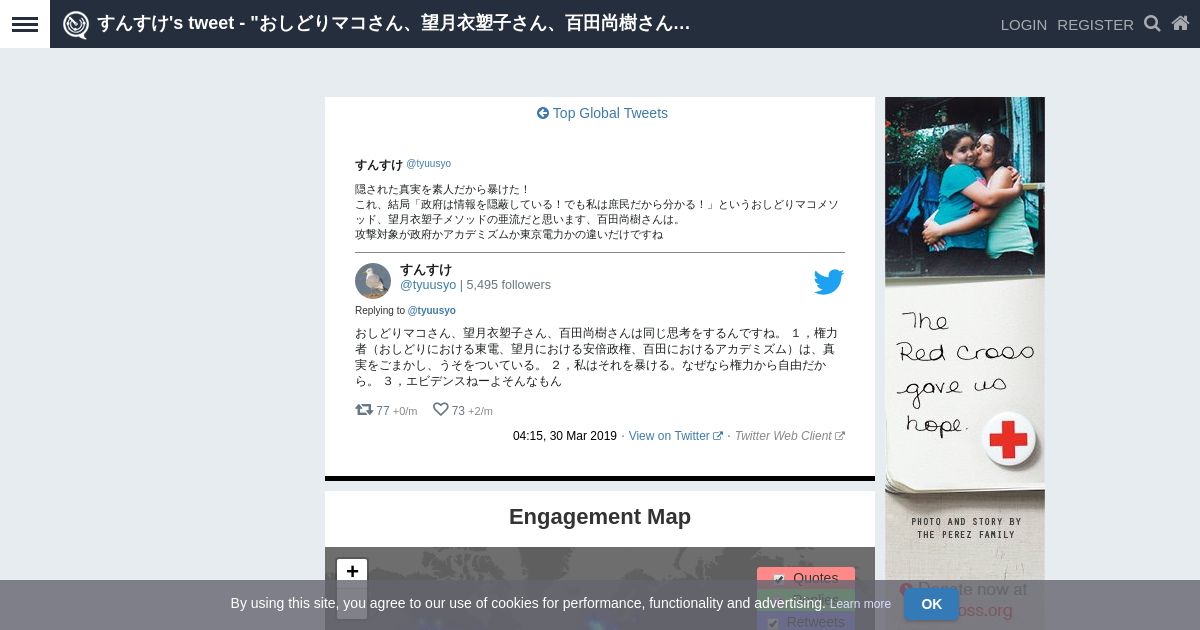Click LOGIN in the header

pos(1024,24)
